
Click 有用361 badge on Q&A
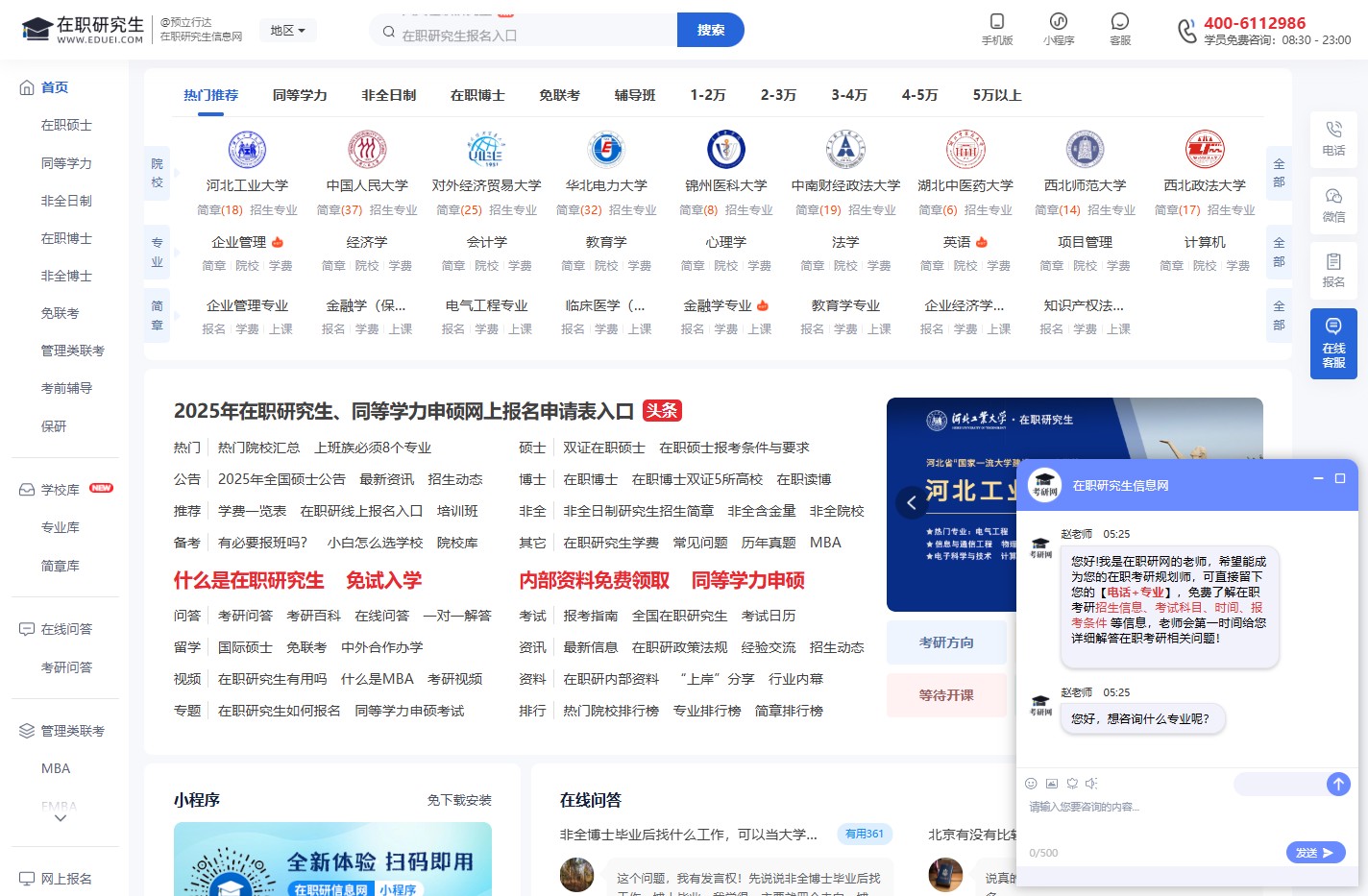tap(865, 834)
